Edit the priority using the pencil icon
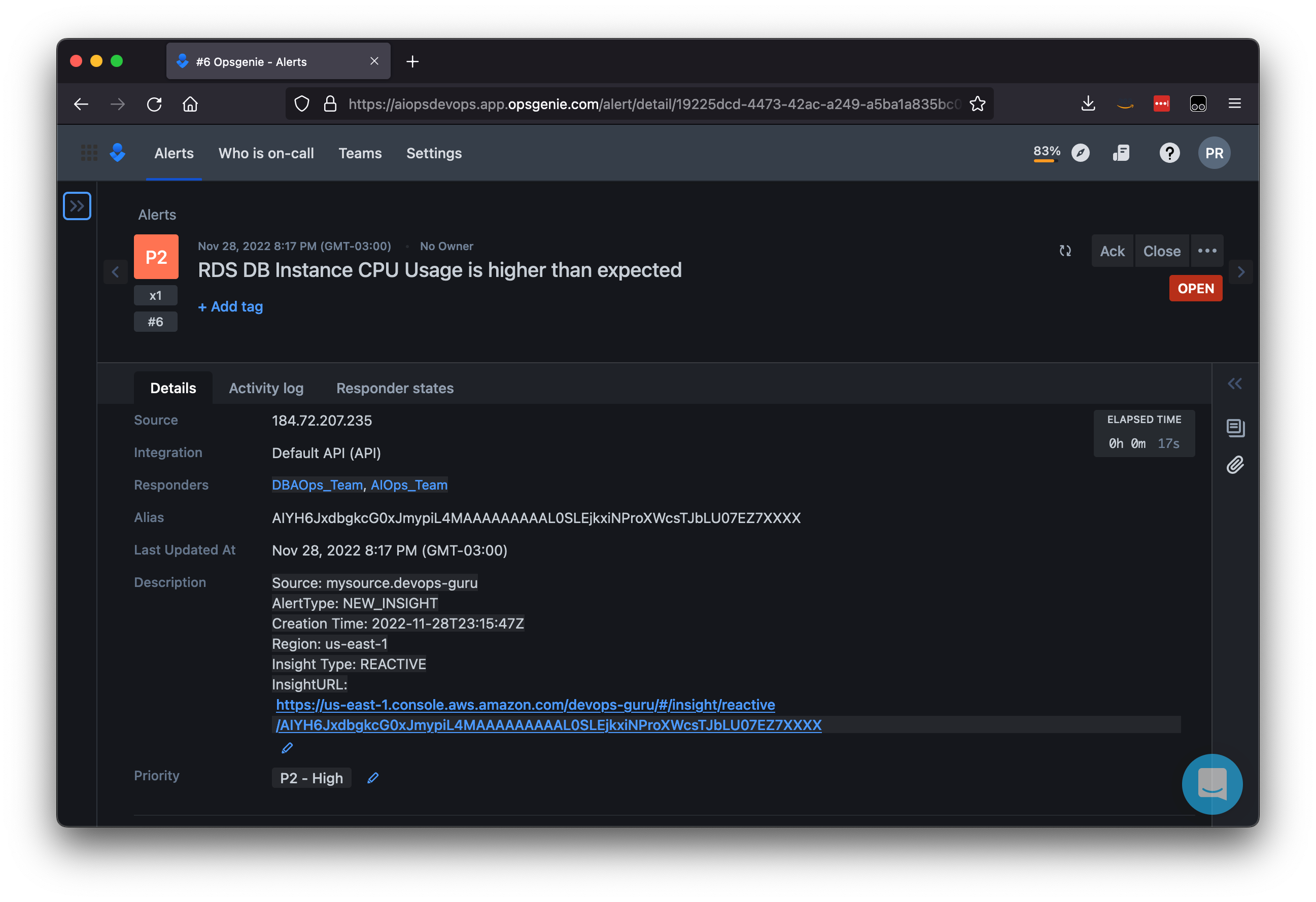 [x=372, y=778]
